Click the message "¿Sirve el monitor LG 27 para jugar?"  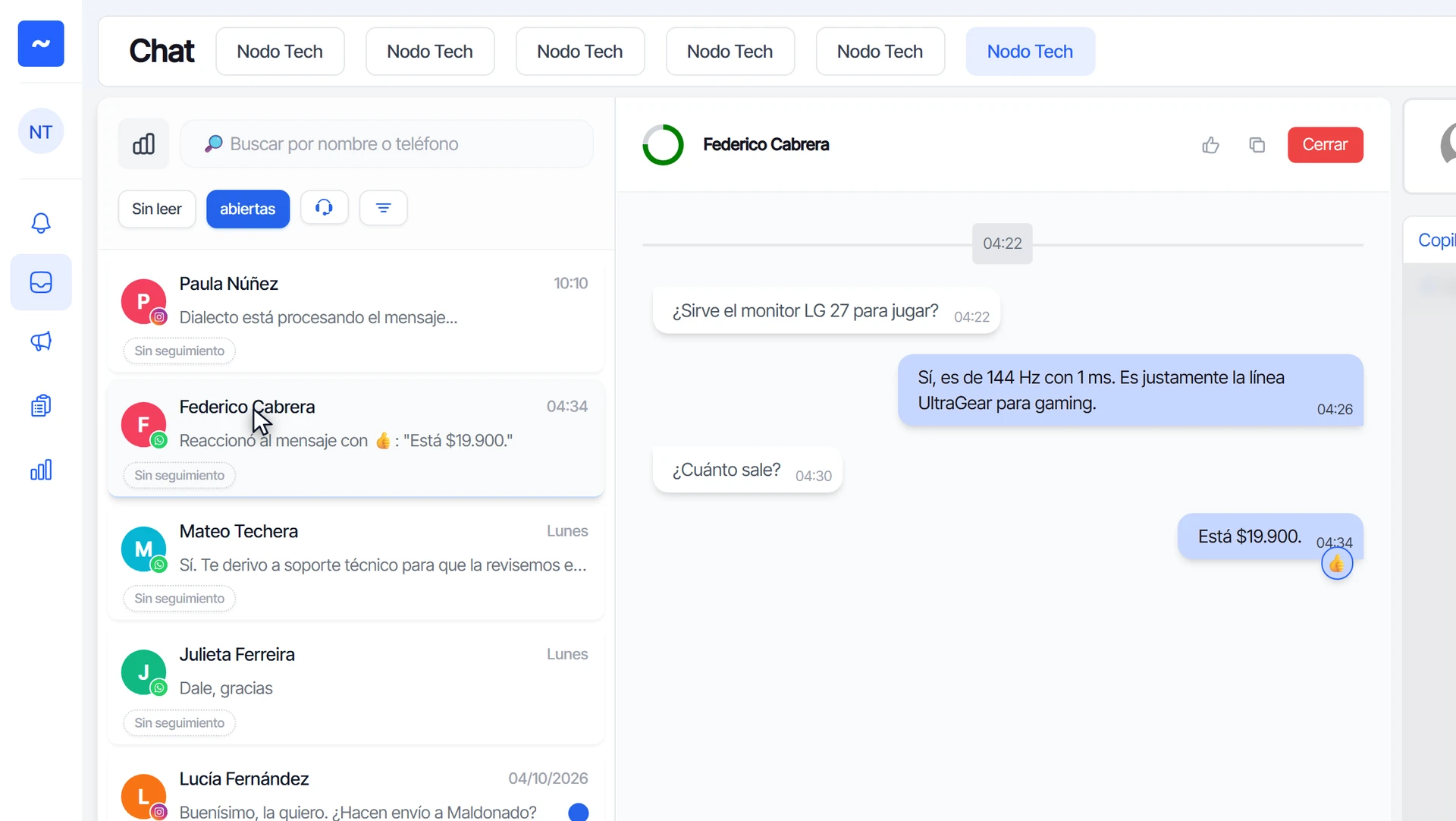827,311
